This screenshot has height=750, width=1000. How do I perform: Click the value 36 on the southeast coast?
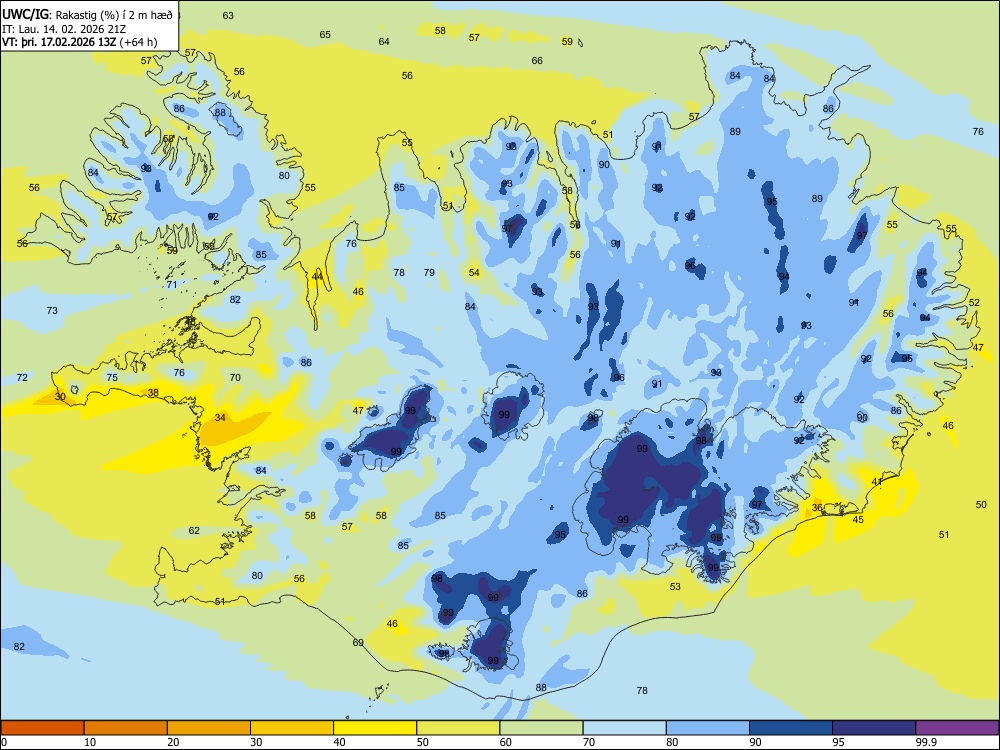point(817,508)
